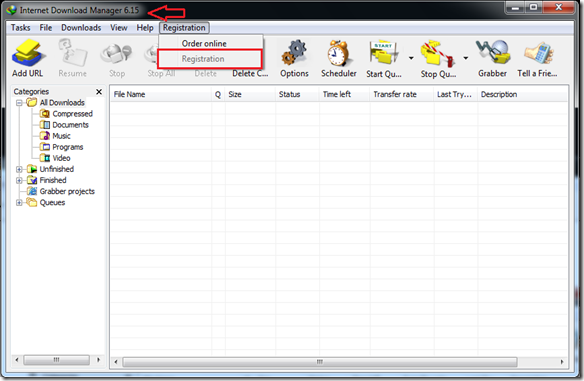Open the Downloads menu
Viewport: 584px width, 381px height.
tap(81, 28)
